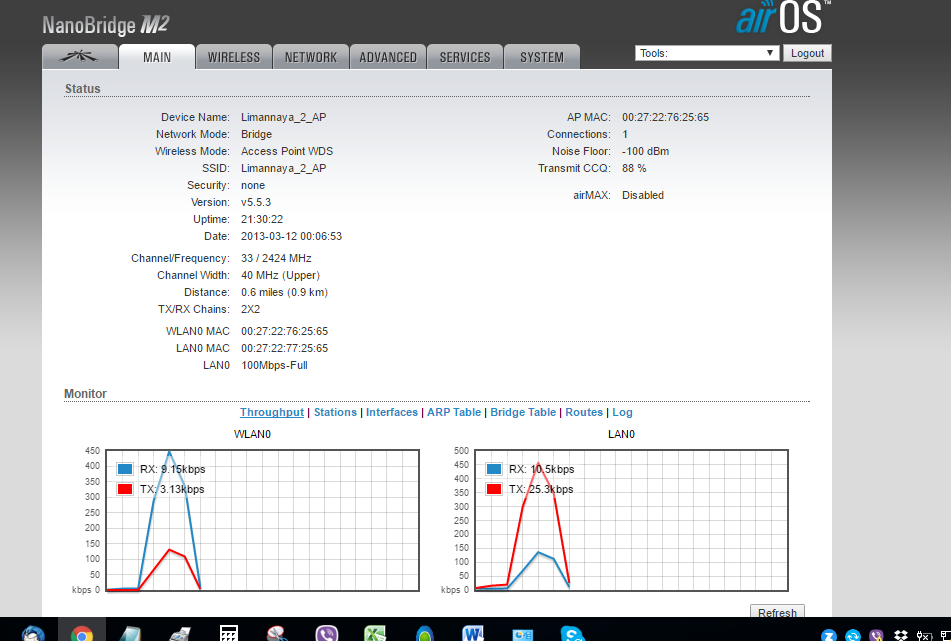Viewport: 951px width, 641px height.
Task: View the ARP Table
Action: click(454, 412)
